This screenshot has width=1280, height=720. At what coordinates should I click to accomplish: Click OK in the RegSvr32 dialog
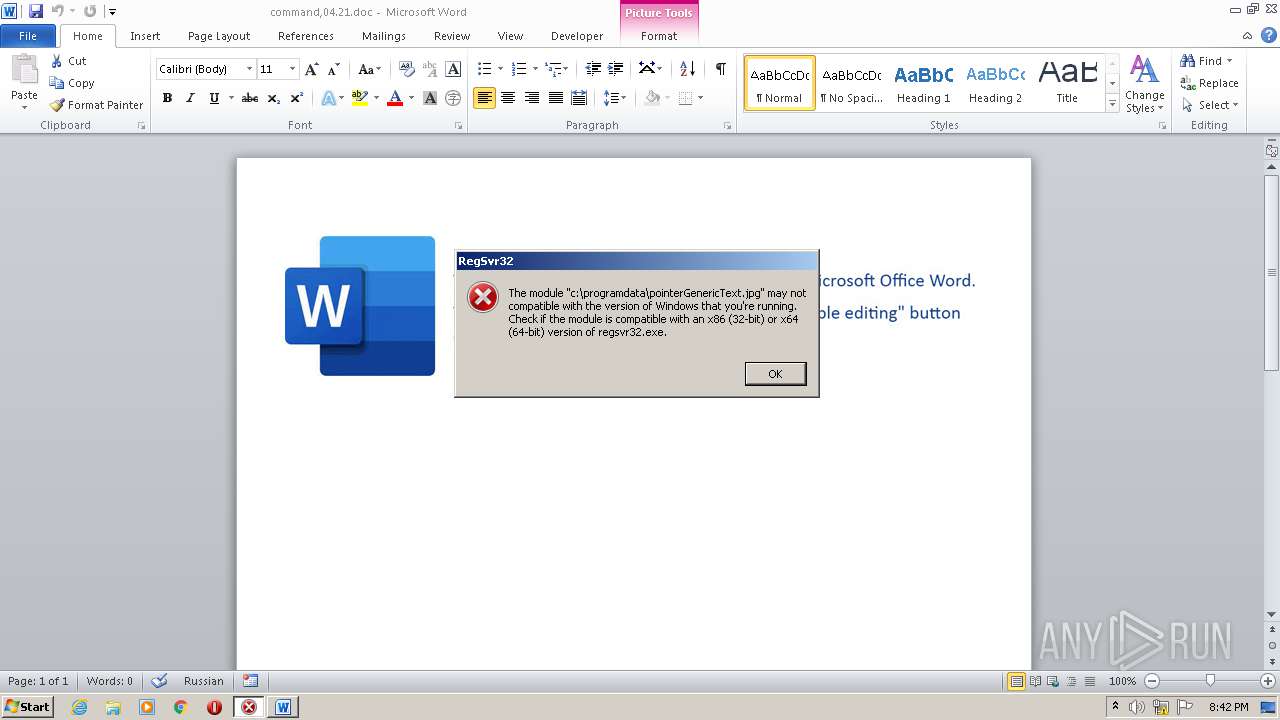point(775,373)
